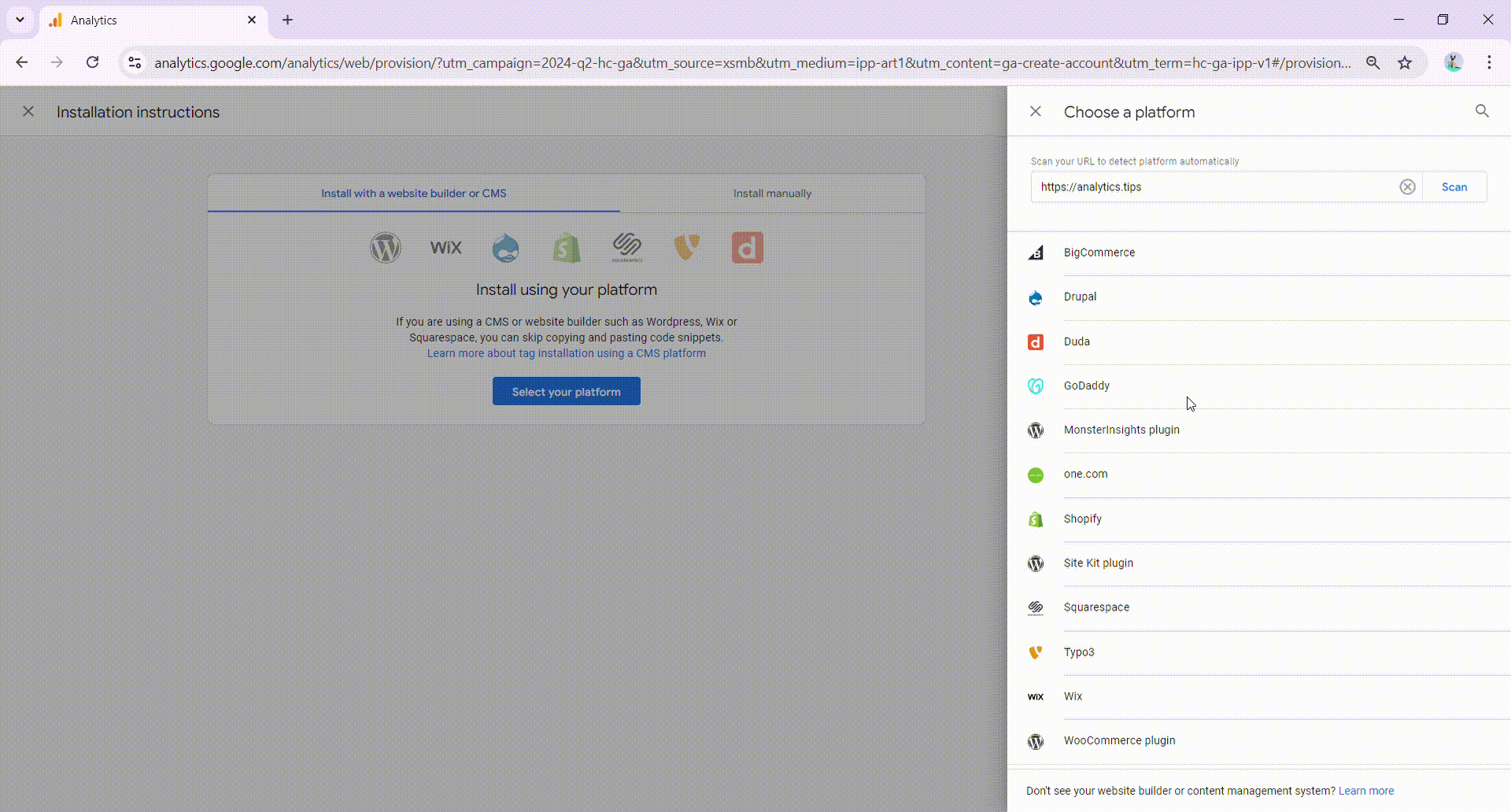
Task: Select GoDaddy platform text
Action: point(1087,386)
